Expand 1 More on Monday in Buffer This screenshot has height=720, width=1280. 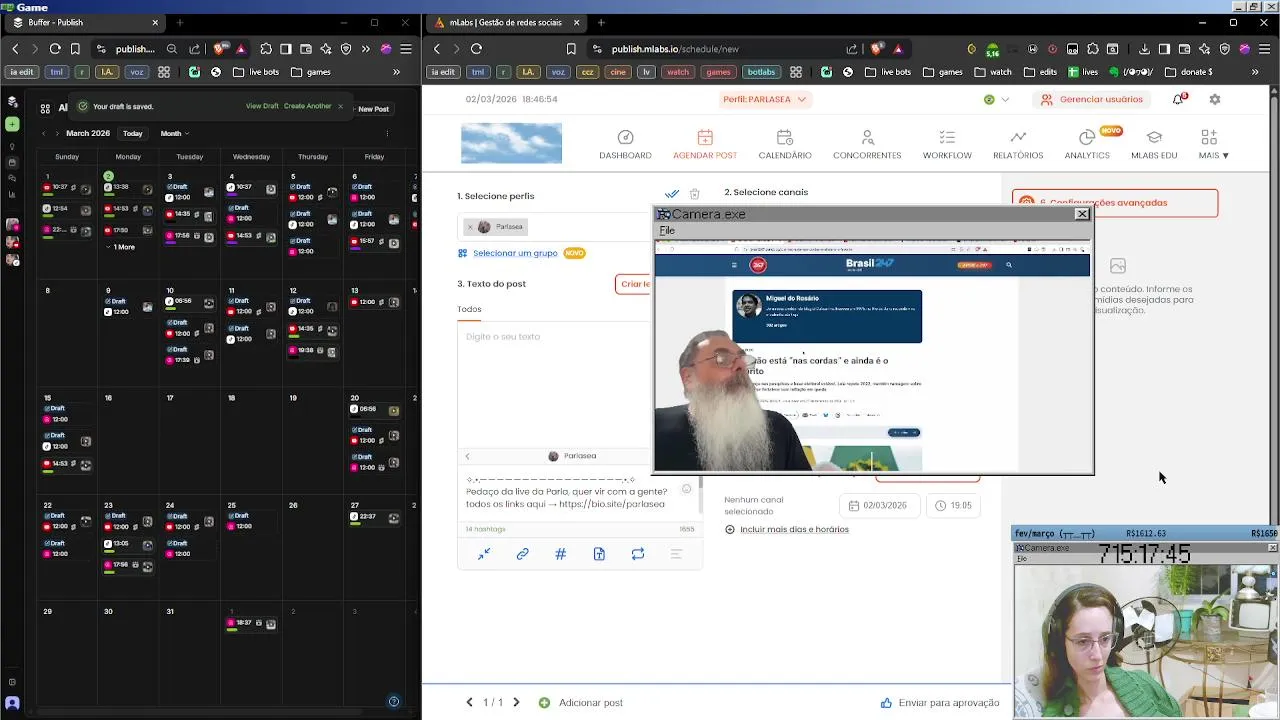coord(120,247)
